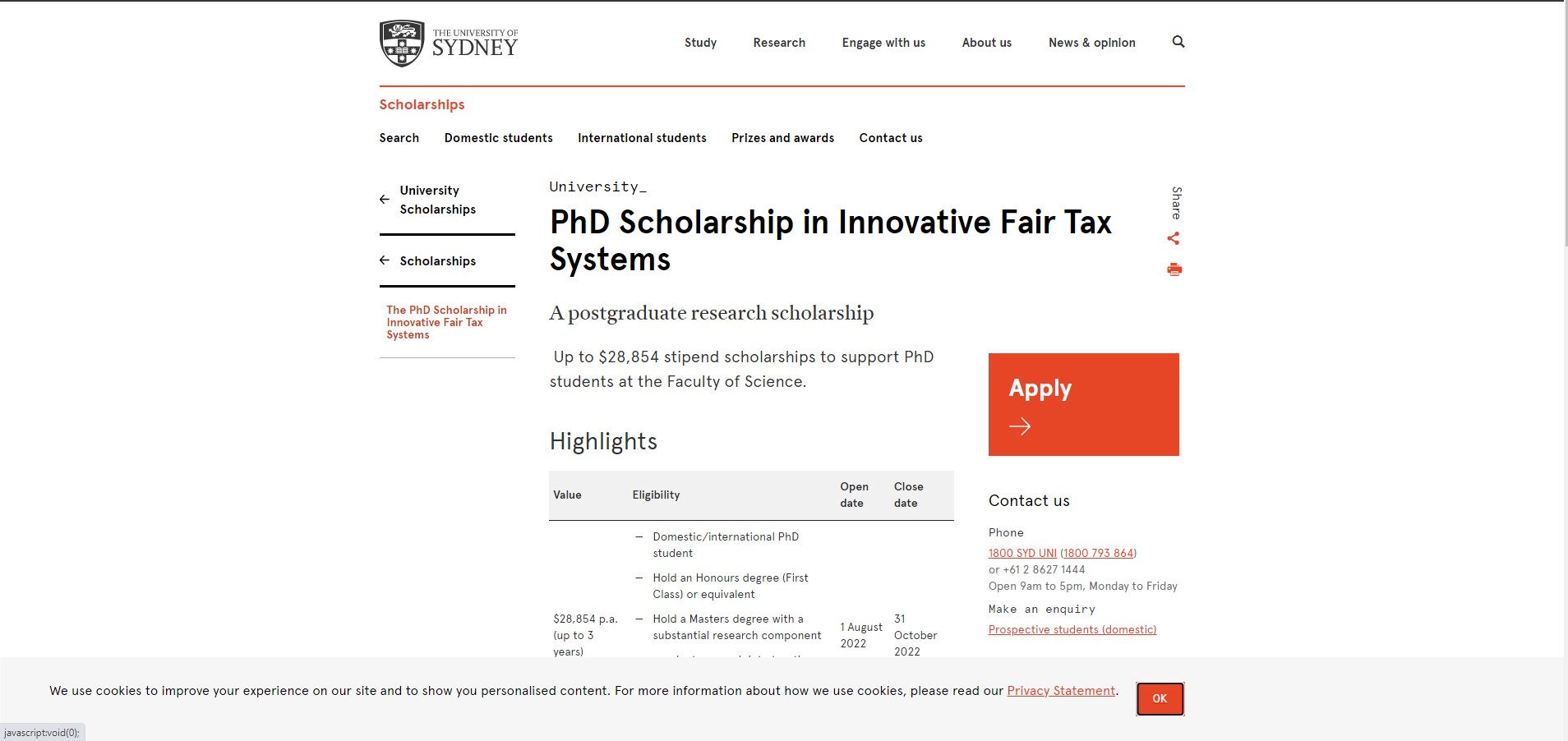Select PhD Scholarship in Innovative Fair Tax Systems sidebar item
The image size is (1568, 741).
coord(446,322)
